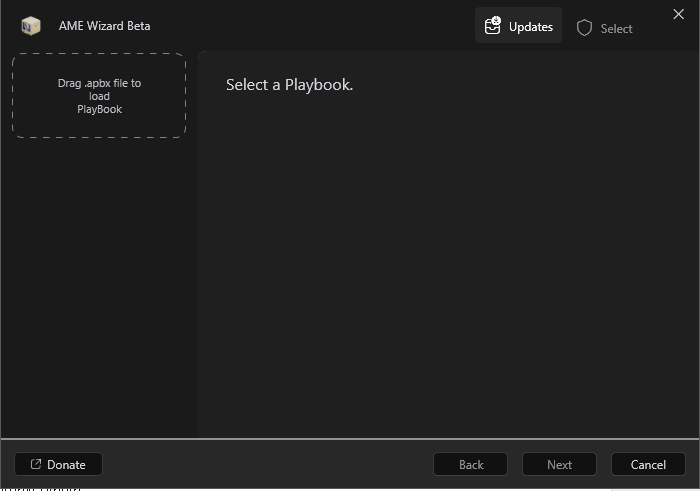Close the AME Wizard window
Screen dimensions: 700x491
pos(679,14)
